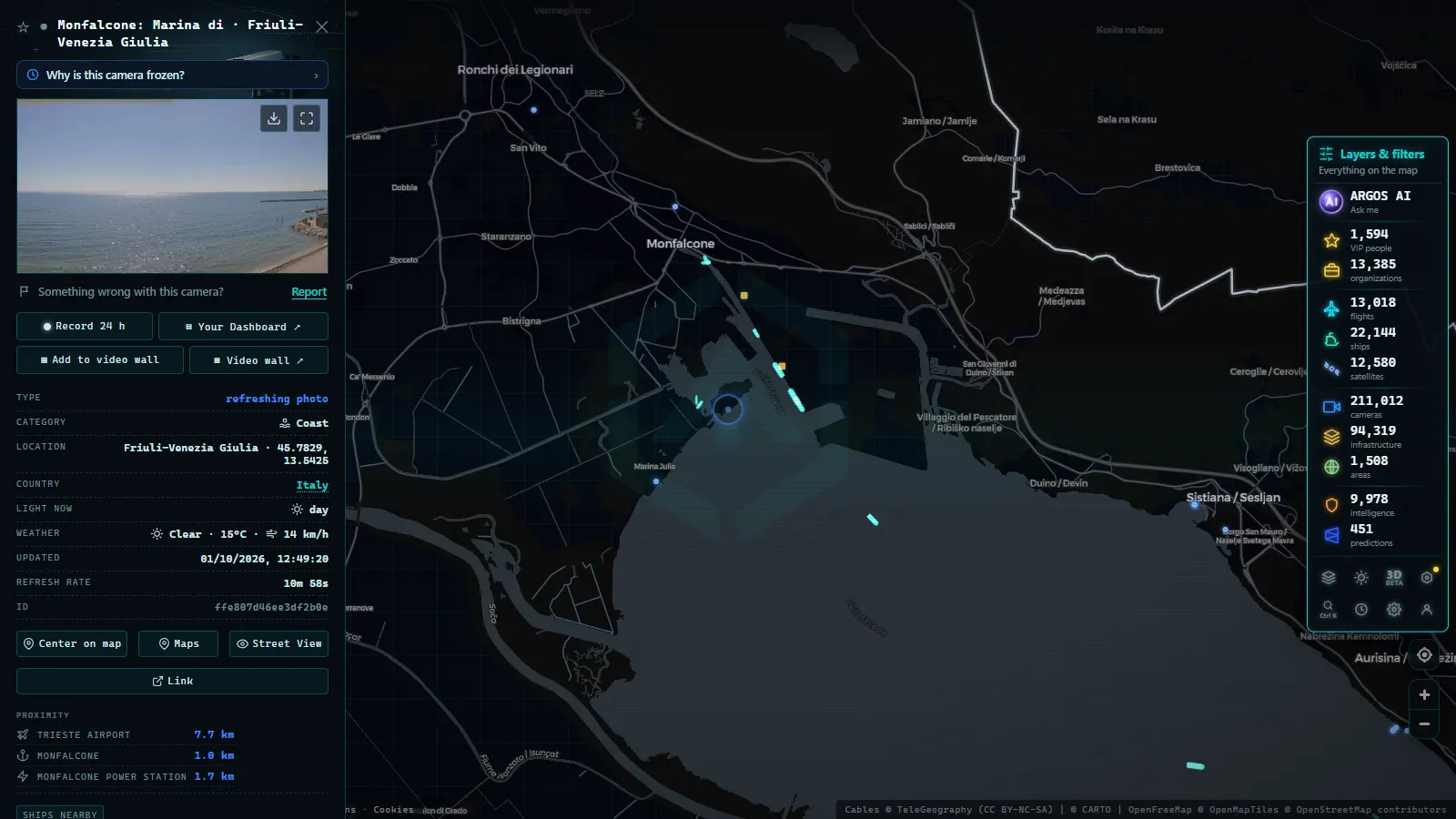The image size is (1456, 819).
Task: Locate my position on map
Action: coord(1424,655)
